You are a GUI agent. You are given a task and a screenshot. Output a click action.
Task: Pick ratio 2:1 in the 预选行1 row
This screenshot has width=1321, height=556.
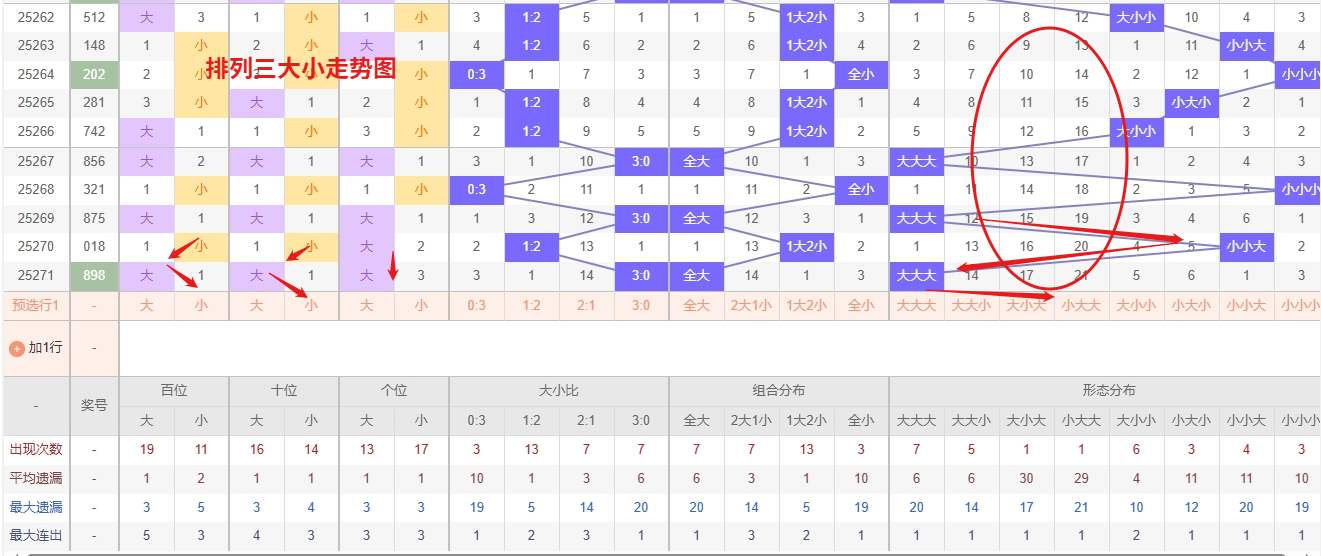click(587, 306)
